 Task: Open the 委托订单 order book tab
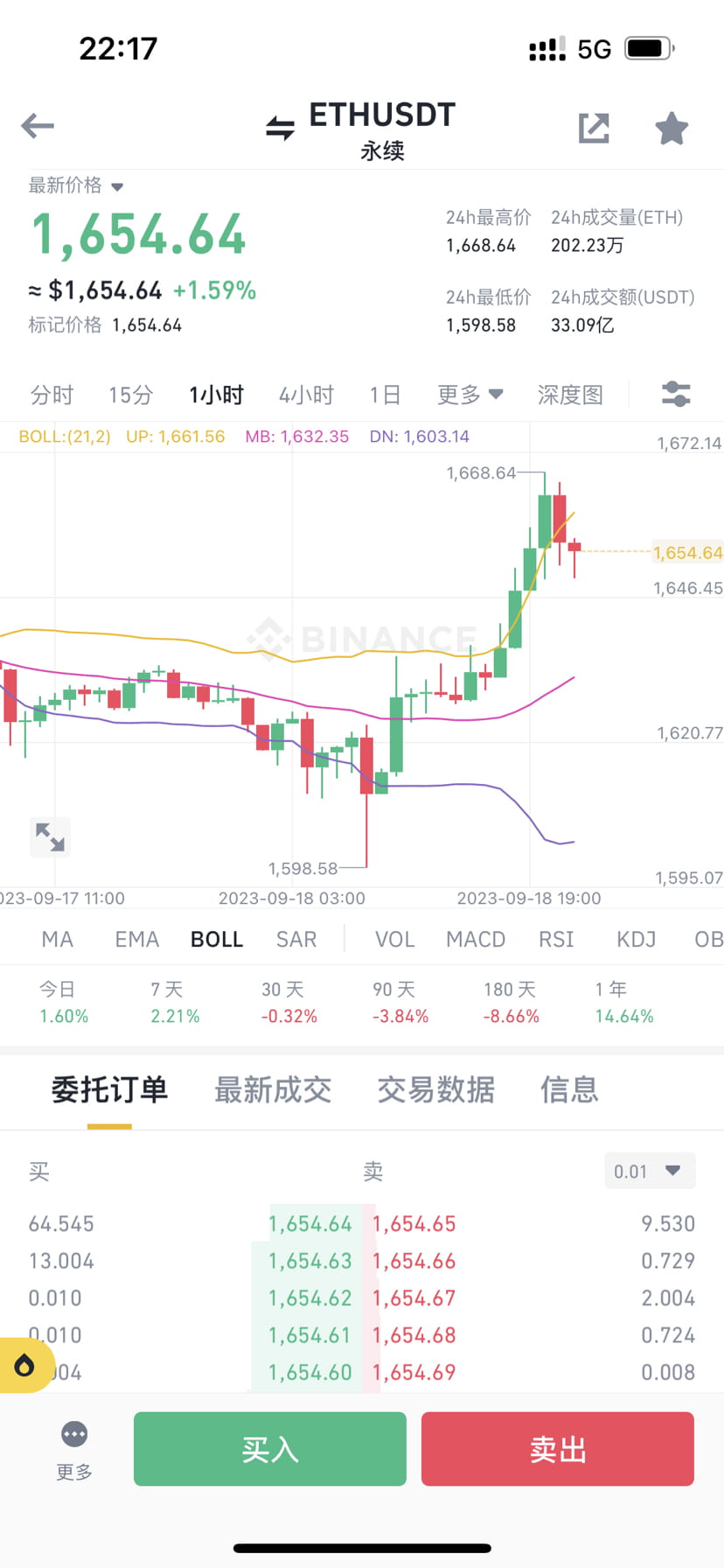click(109, 1090)
